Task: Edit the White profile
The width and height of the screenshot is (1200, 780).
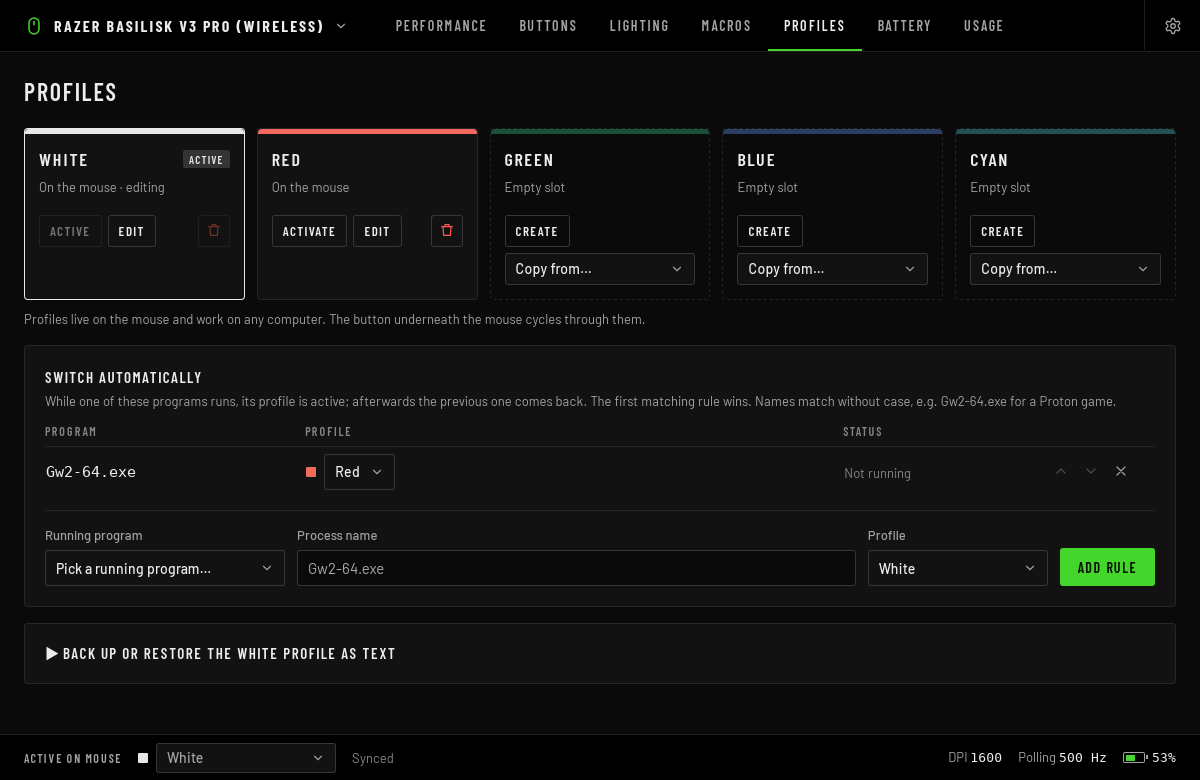Action: 132,231
